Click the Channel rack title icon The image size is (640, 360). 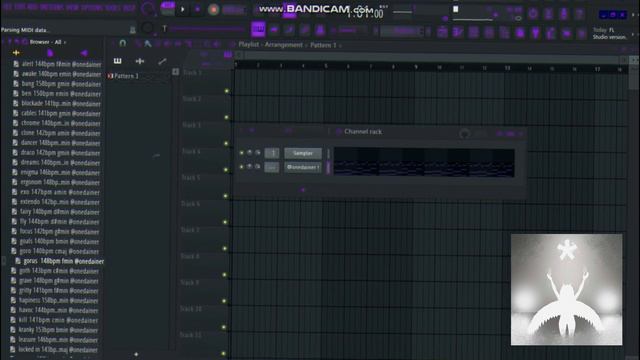(339, 131)
